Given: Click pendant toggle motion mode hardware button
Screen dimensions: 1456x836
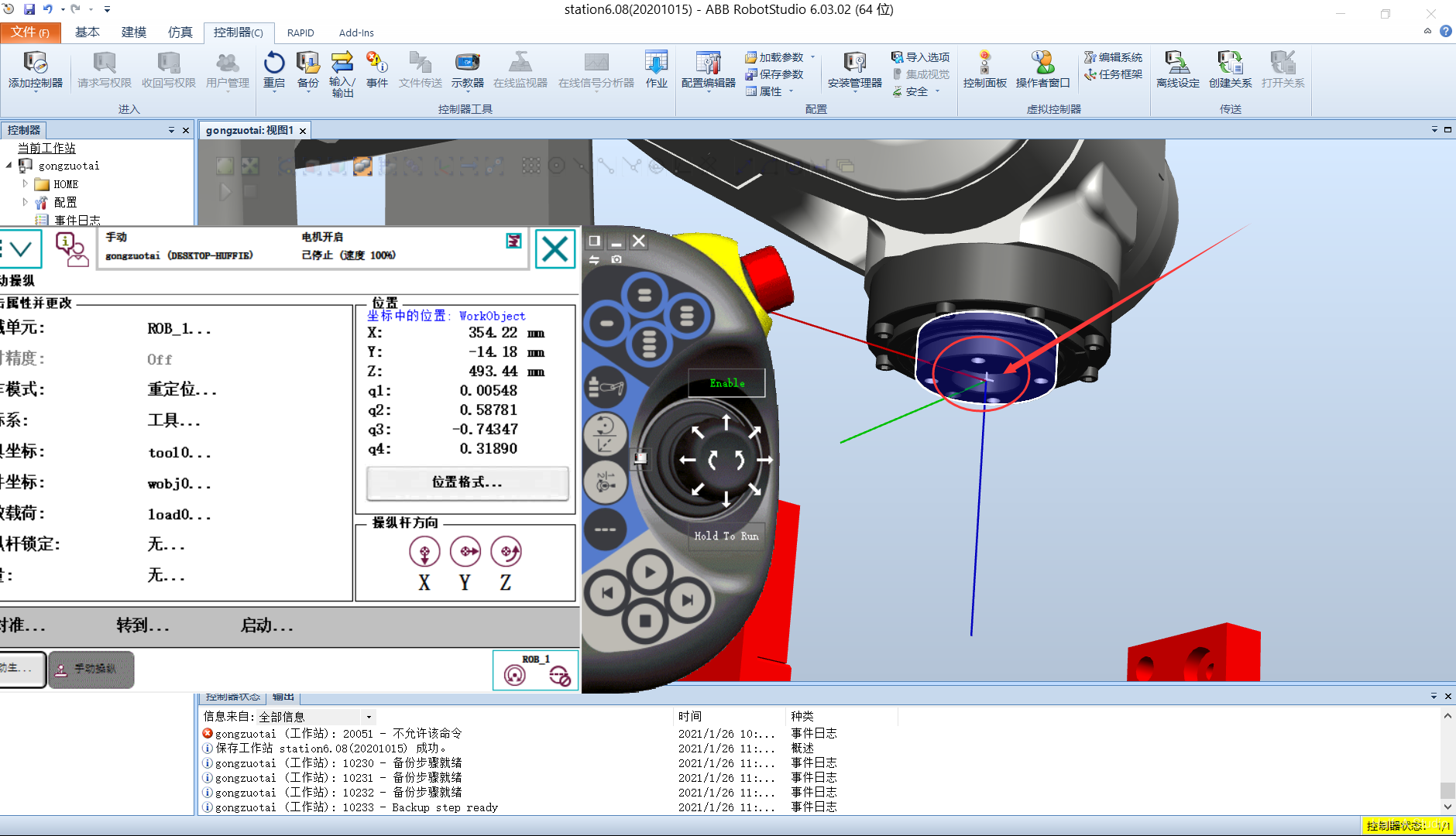Looking at the screenshot, I should pyautogui.click(x=605, y=434).
